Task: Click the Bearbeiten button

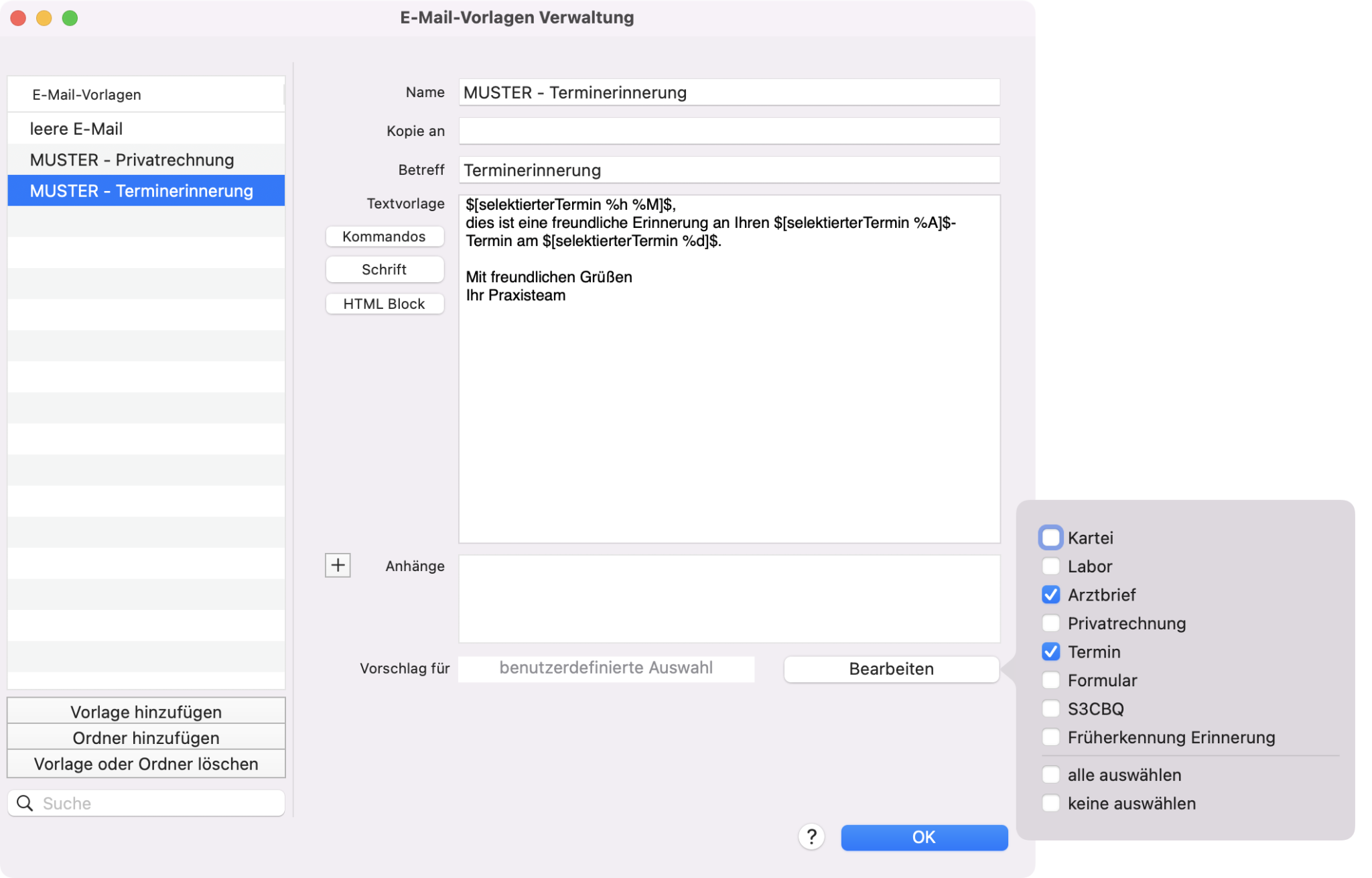Action: coord(891,669)
